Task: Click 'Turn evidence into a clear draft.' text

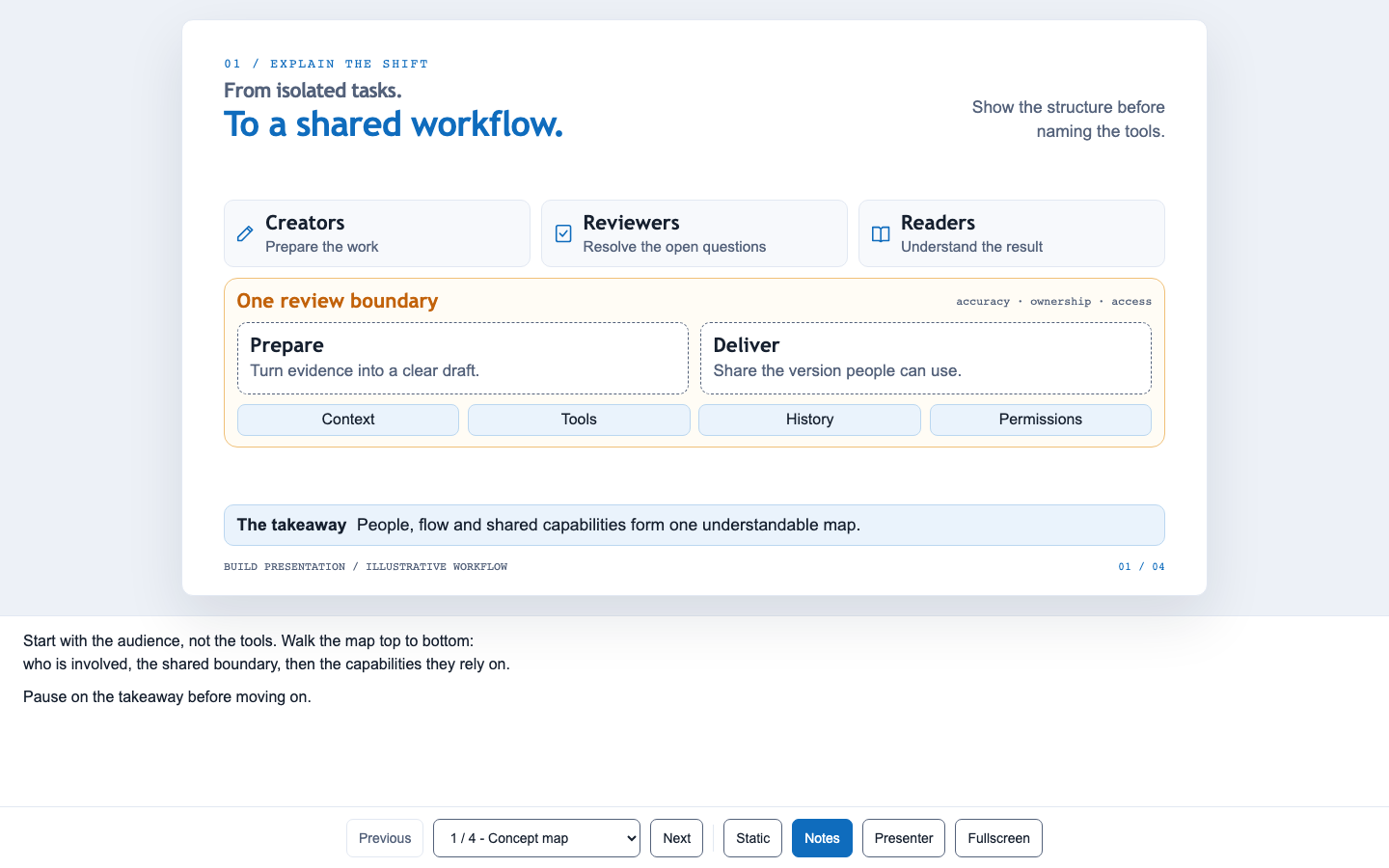Action: tap(365, 371)
